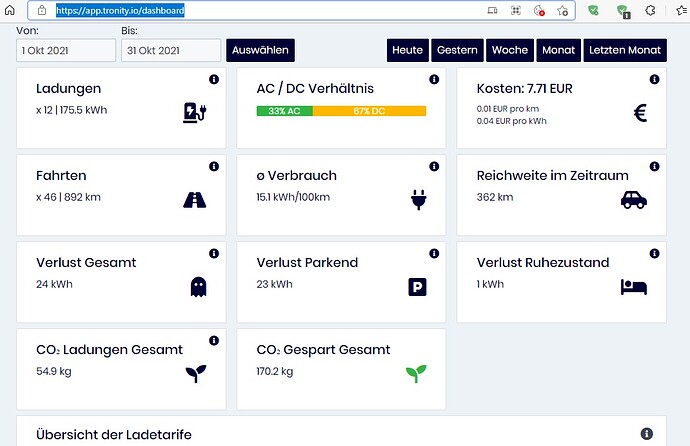
Task: Open info icon for Übersicht der Ladetarife
Action: 646,434
